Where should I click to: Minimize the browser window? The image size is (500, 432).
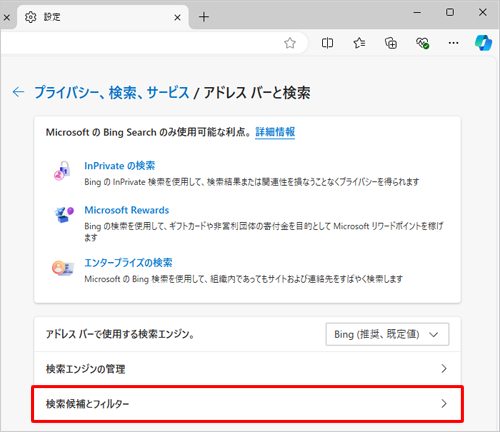[417, 12]
